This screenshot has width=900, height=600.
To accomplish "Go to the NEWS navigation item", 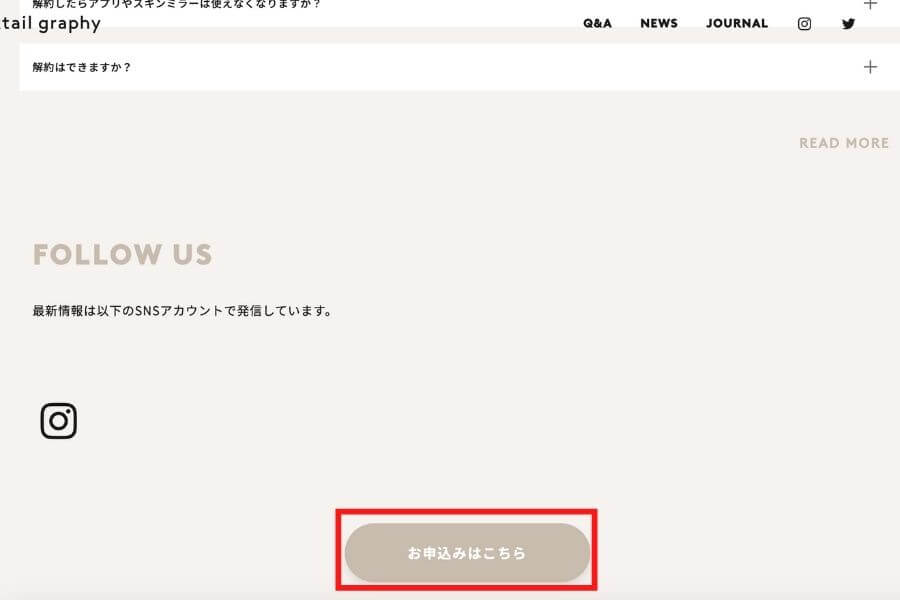I will pyautogui.click(x=659, y=24).
